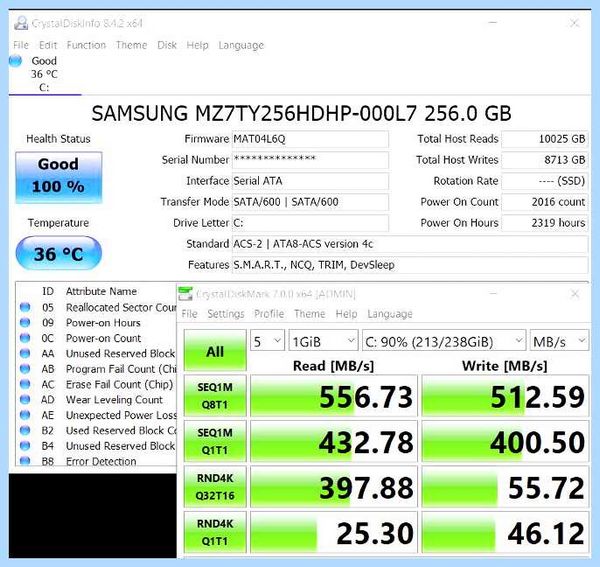The image size is (600, 567).
Task: Click status orb for Used Reserved Block row
Action: tap(25, 430)
